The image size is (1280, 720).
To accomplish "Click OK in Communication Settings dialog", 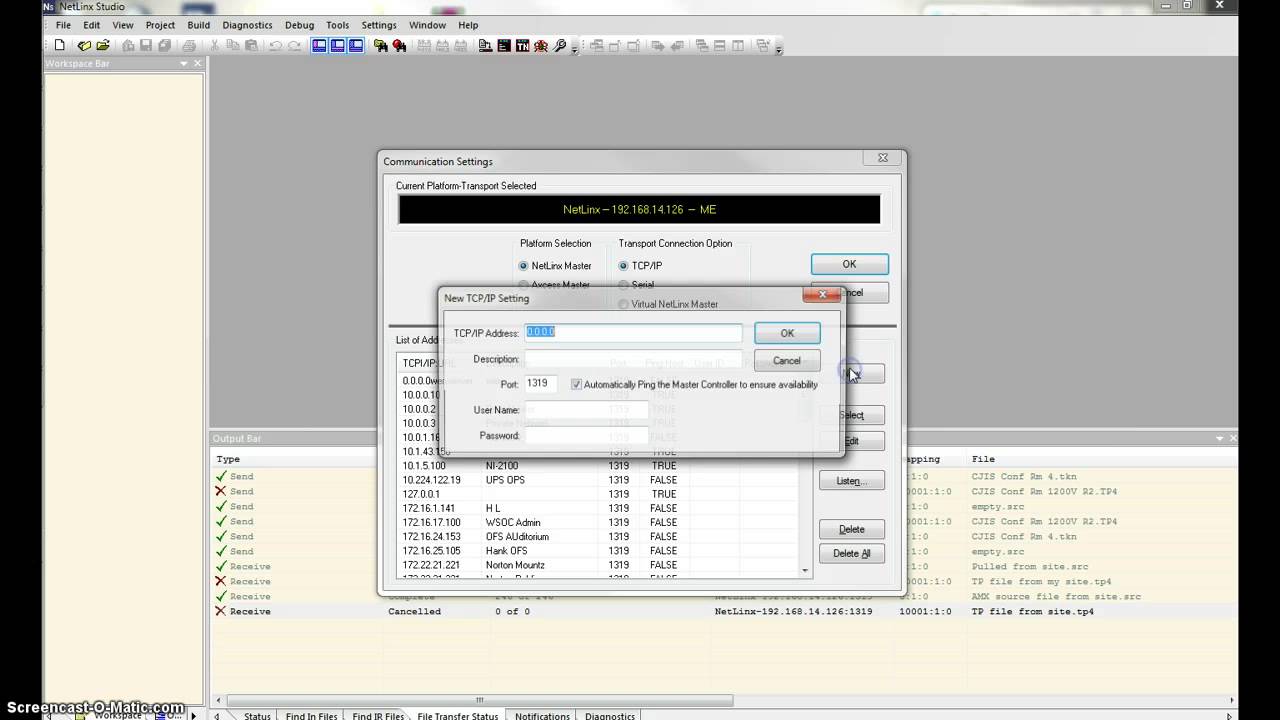I will [x=849, y=264].
